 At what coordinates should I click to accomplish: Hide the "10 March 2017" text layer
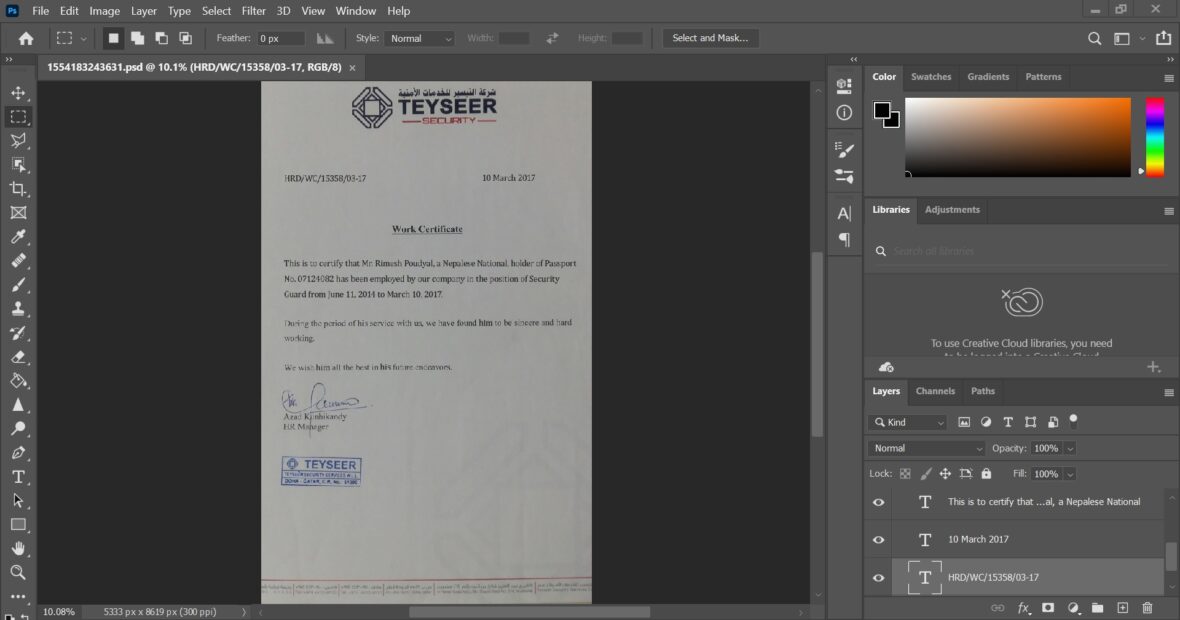(878, 539)
